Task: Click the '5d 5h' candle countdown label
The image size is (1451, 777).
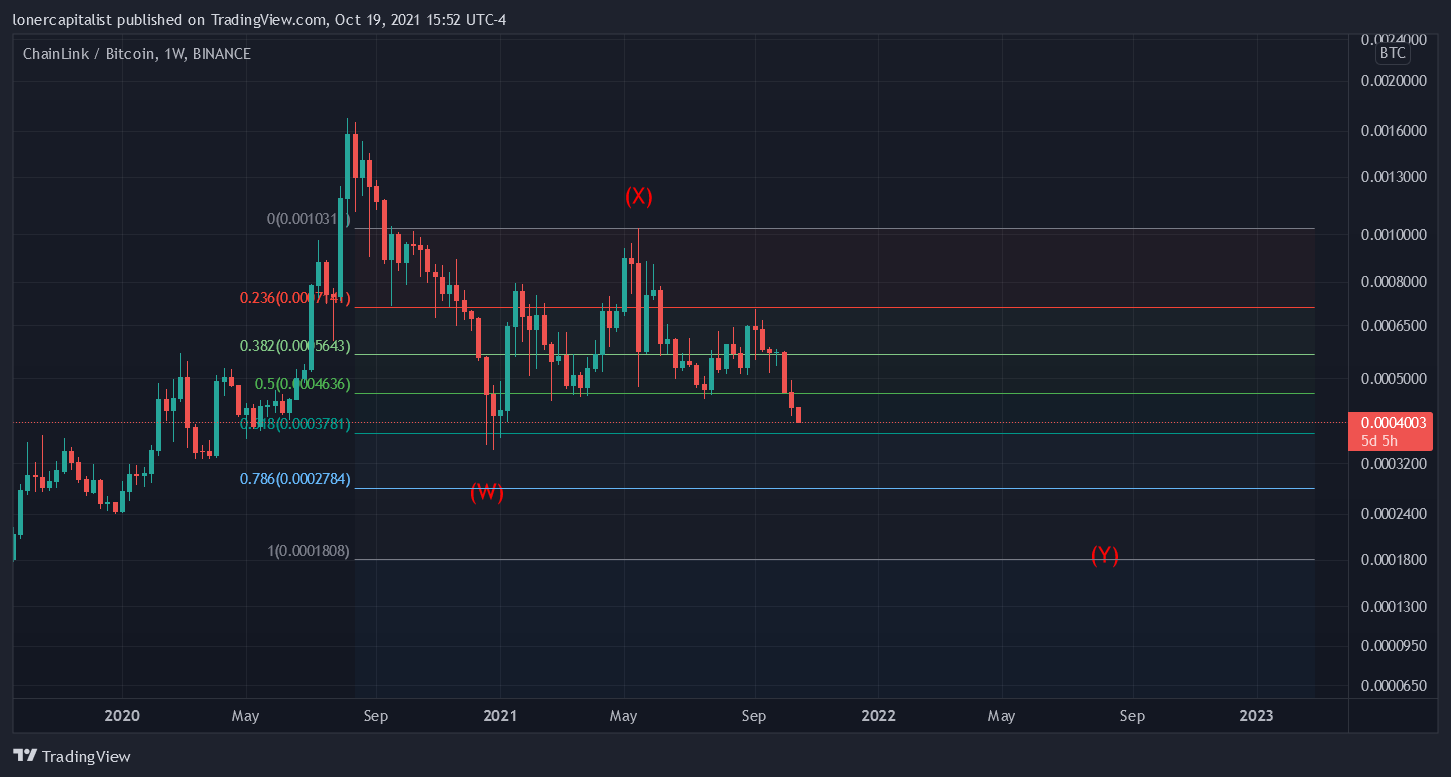Action: coord(1379,440)
